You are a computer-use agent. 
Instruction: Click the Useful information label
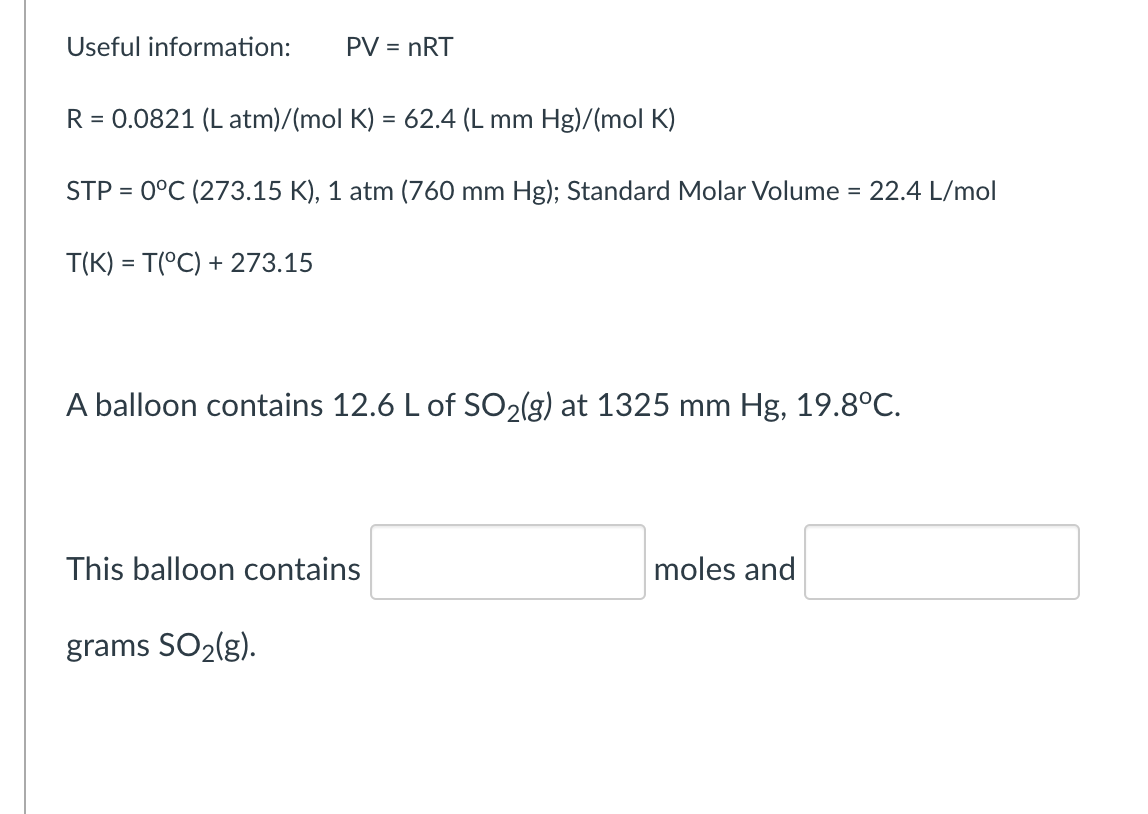point(178,46)
